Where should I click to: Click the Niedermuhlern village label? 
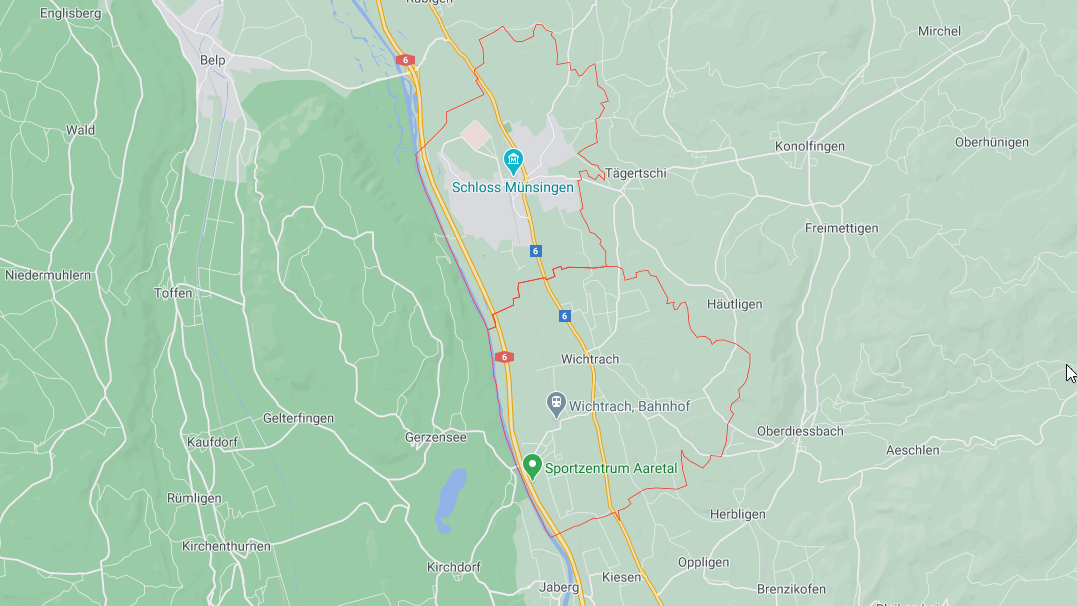click(x=48, y=276)
